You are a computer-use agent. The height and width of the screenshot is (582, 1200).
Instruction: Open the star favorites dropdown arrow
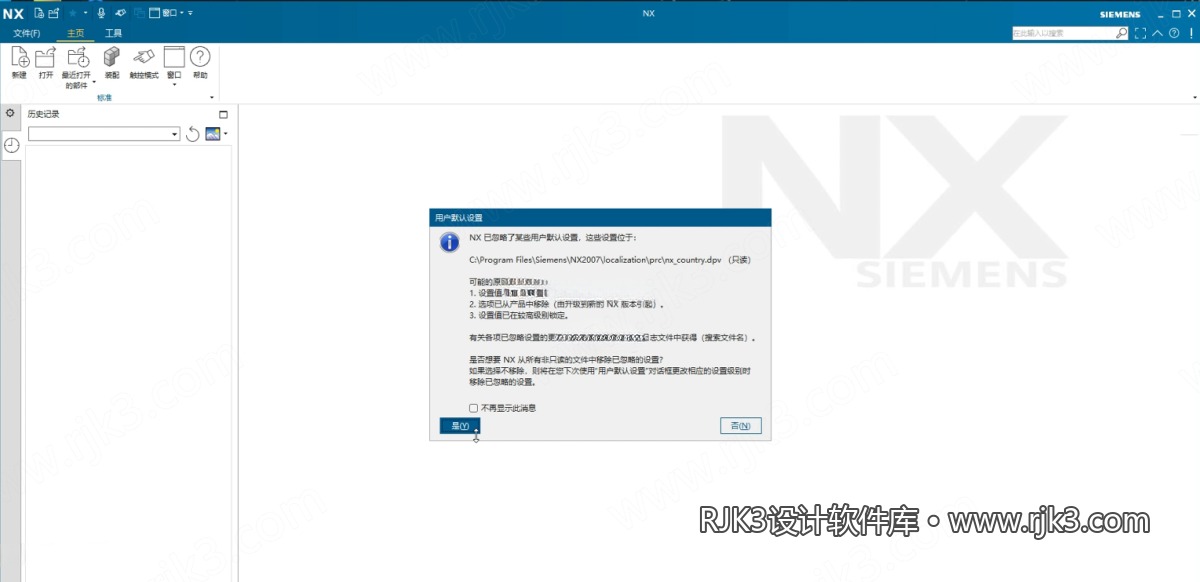coord(86,13)
